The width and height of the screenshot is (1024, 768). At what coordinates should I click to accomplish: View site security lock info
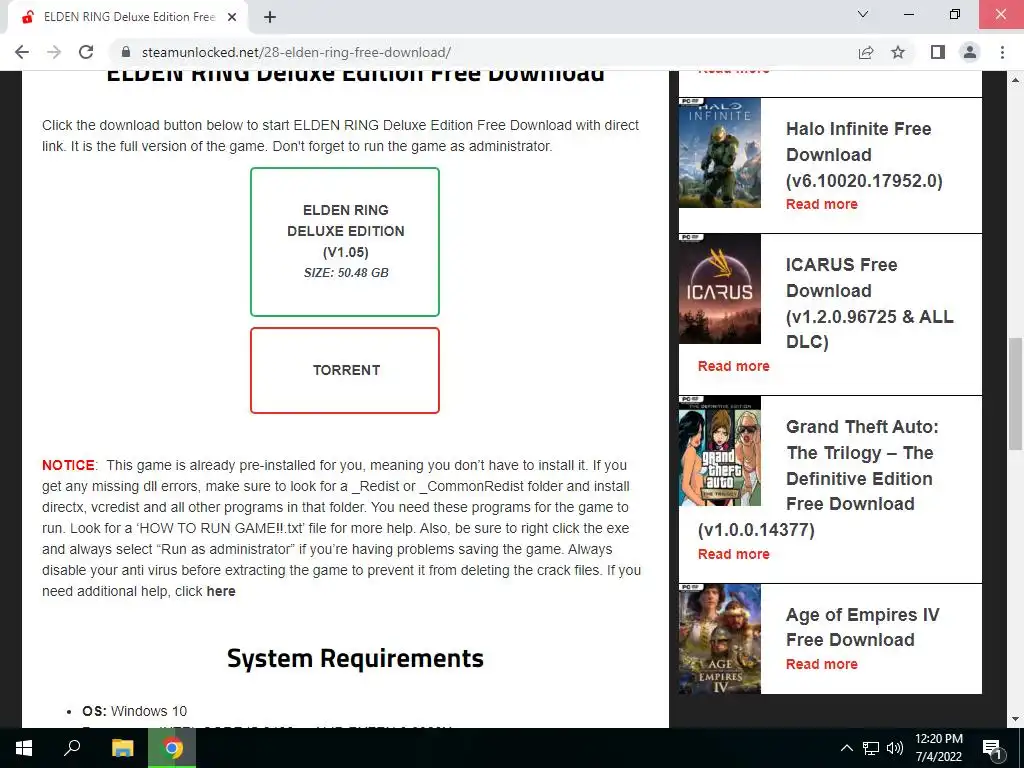tap(126, 52)
